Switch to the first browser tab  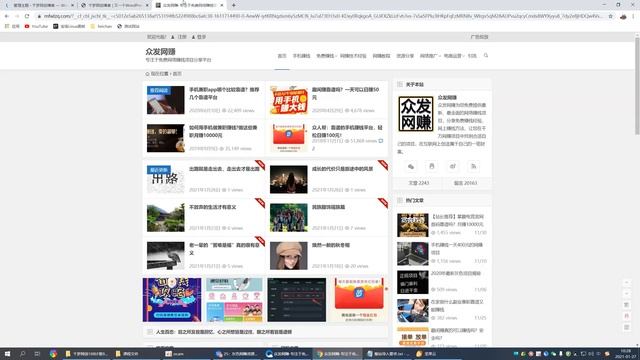40,5
